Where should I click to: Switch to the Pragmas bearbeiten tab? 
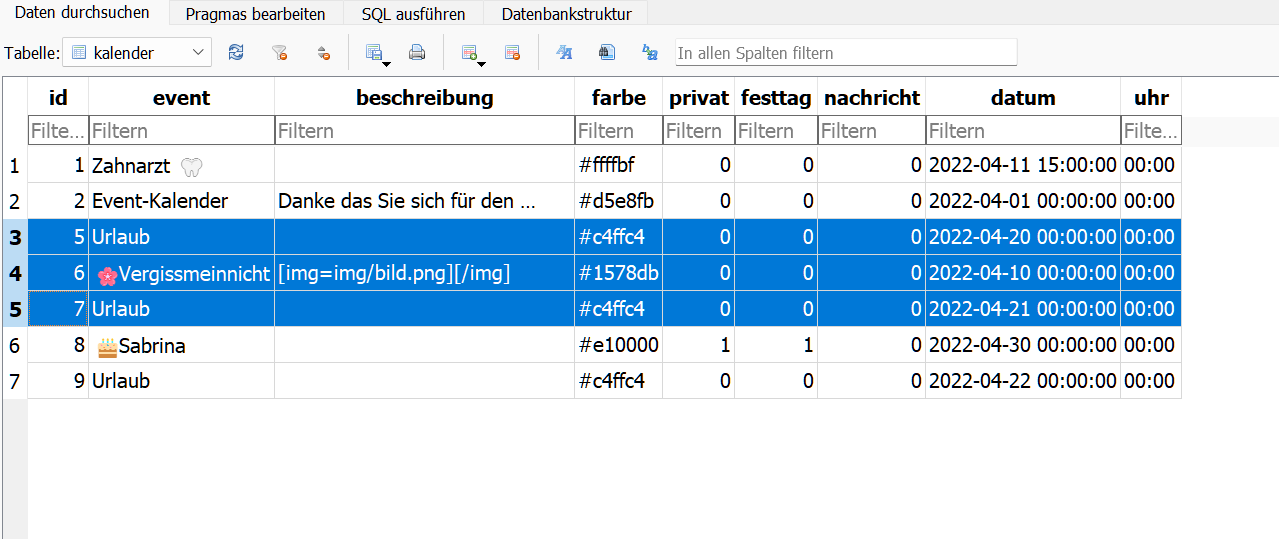tap(256, 14)
